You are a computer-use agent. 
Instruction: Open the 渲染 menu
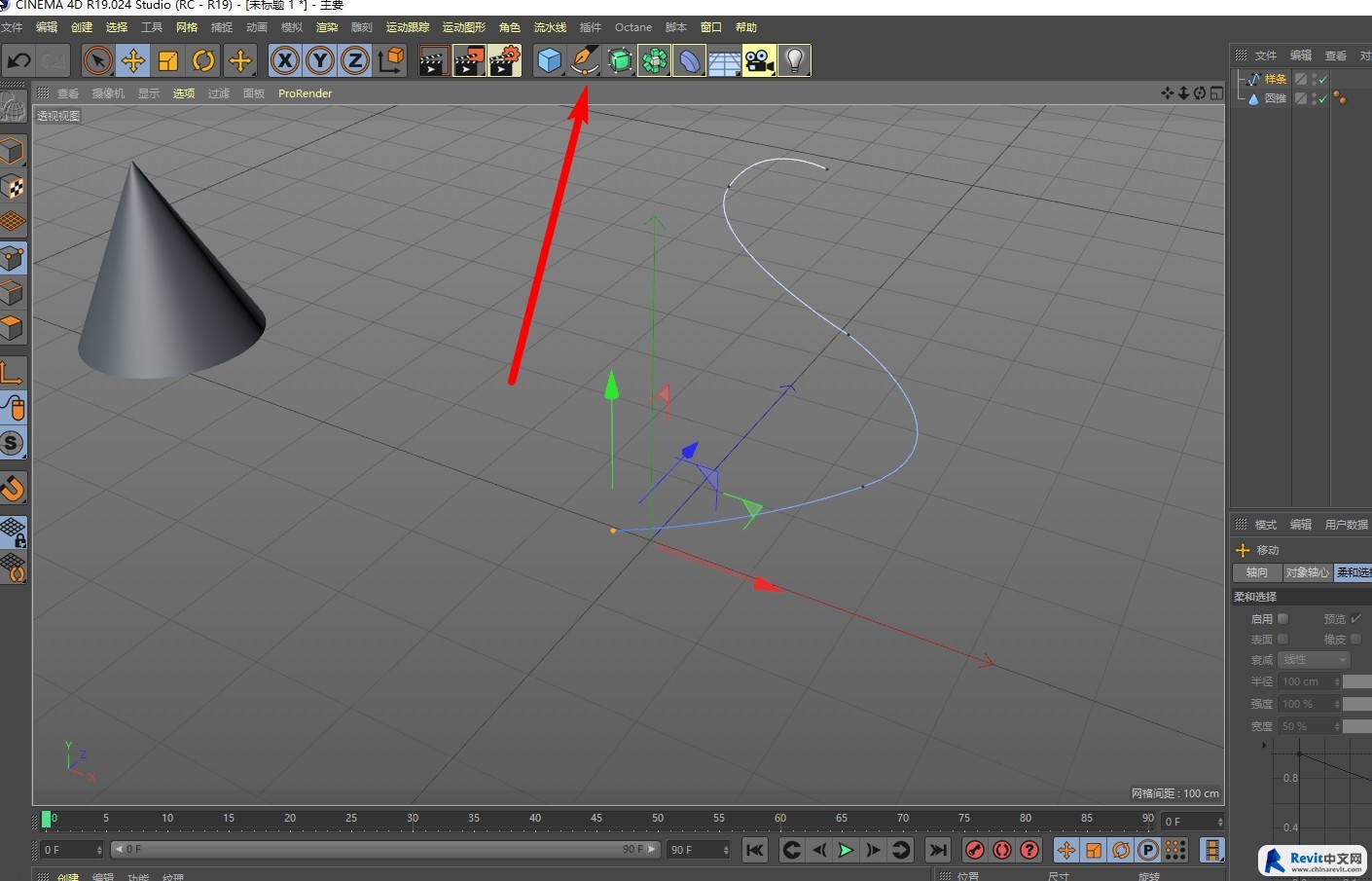click(327, 27)
